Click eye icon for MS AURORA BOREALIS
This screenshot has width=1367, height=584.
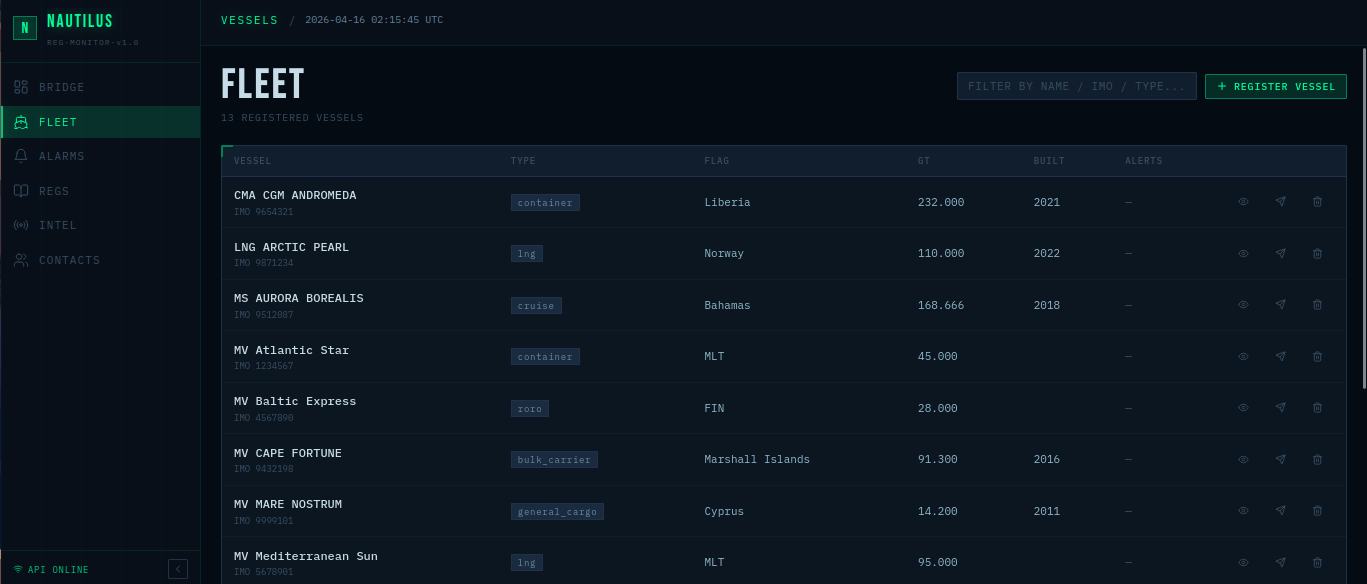tap(1243, 305)
